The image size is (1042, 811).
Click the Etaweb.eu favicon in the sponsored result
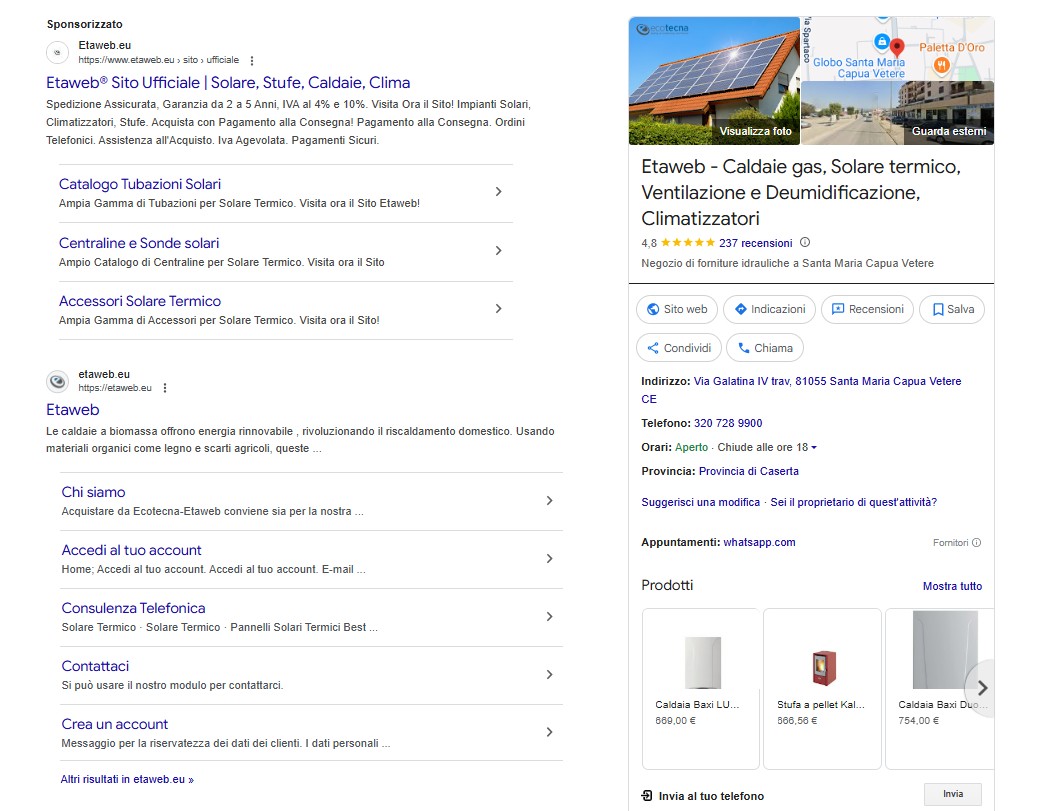[x=58, y=53]
